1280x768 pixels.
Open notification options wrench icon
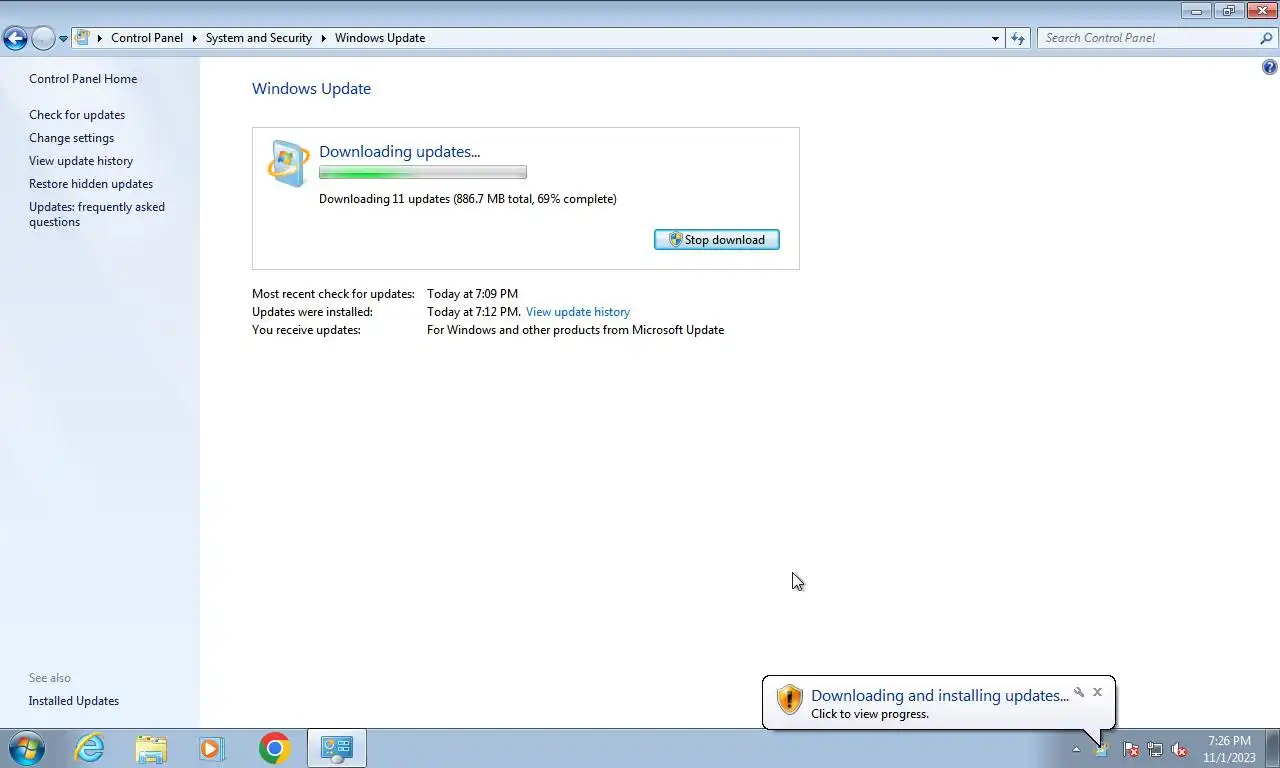1079,692
